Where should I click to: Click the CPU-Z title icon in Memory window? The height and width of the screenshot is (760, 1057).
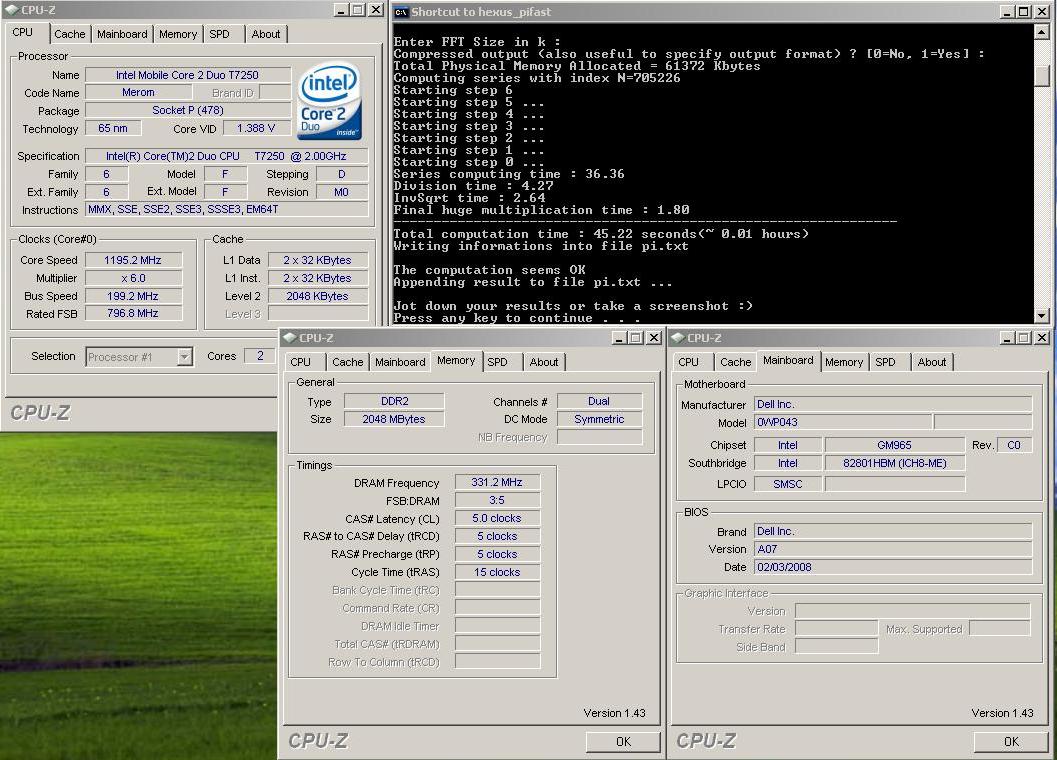coord(290,338)
